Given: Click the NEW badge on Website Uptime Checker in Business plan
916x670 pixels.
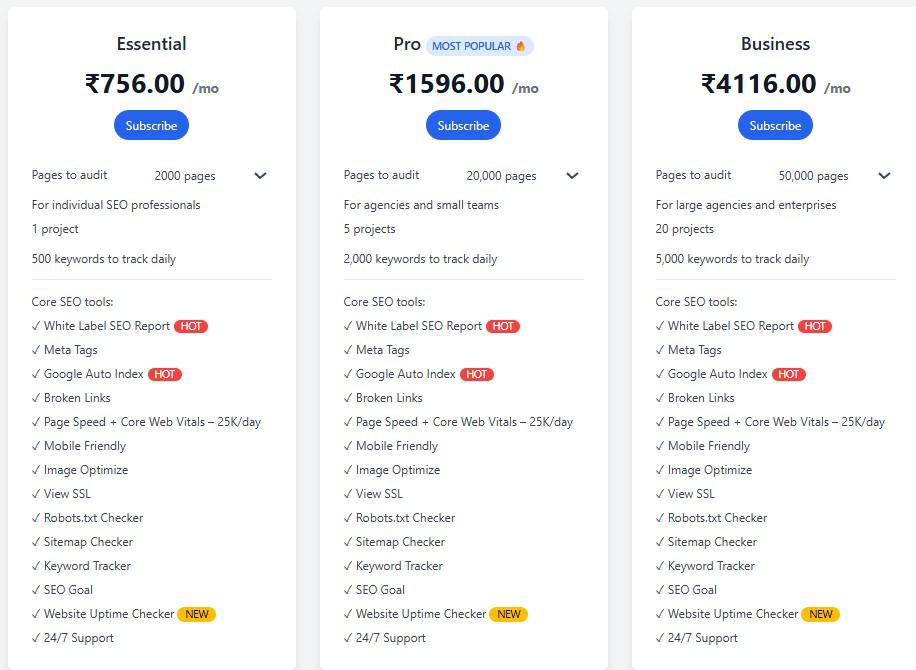Looking at the screenshot, I should coord(820,614).
